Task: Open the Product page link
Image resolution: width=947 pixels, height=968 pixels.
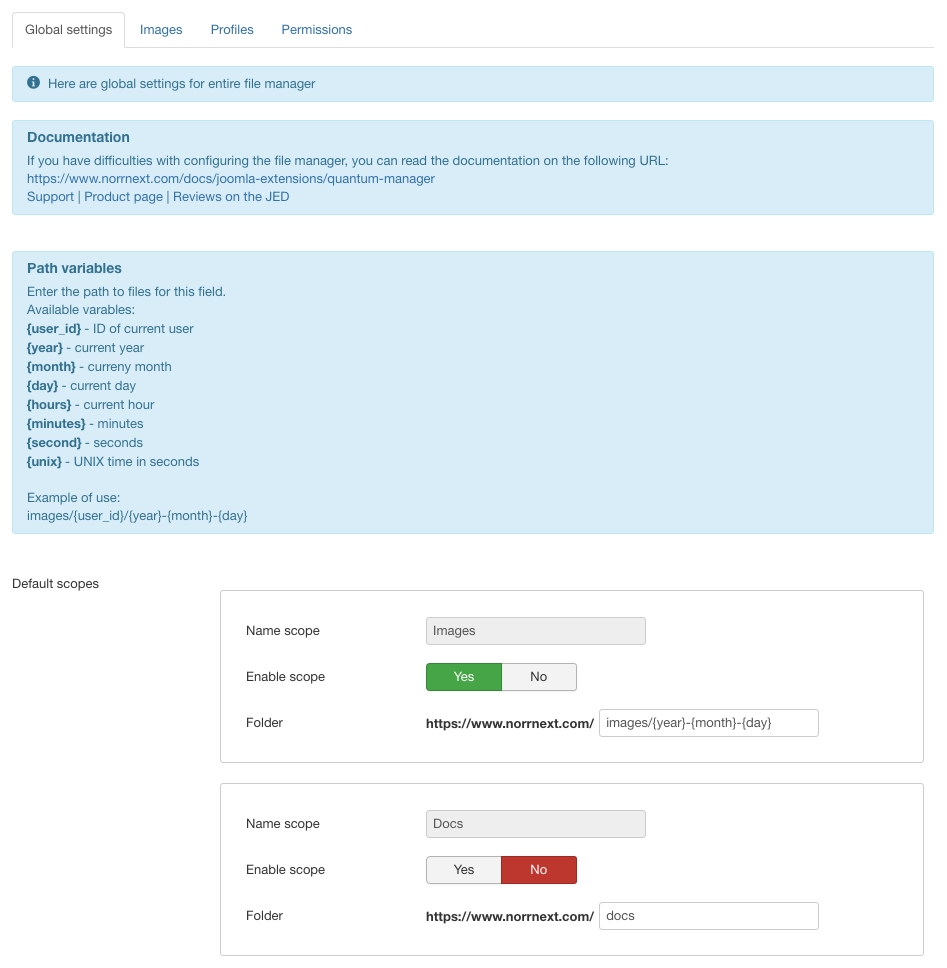Action: point(123,197)
